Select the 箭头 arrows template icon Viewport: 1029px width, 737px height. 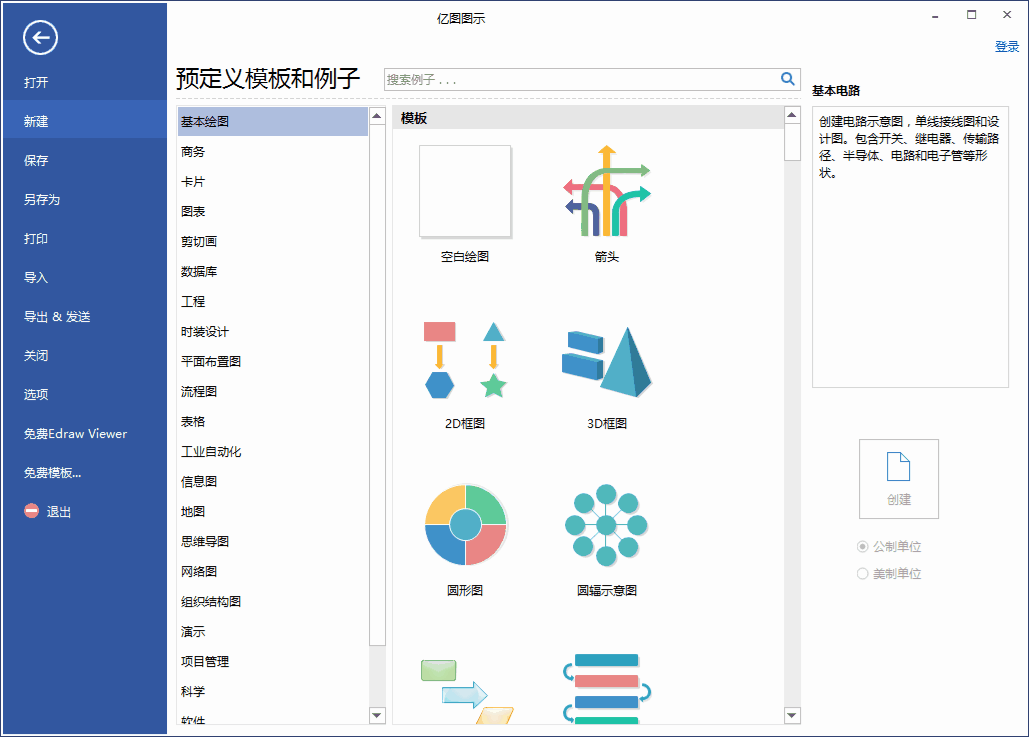click(x=606, y=191)
